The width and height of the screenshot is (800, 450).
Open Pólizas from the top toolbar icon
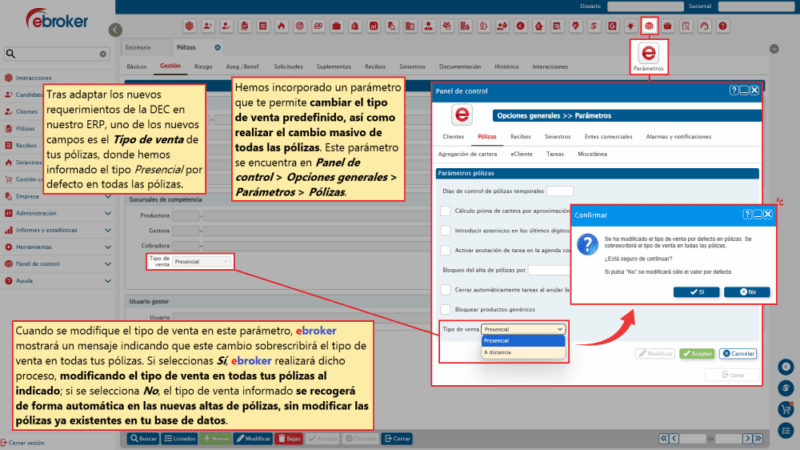[244, 26]
